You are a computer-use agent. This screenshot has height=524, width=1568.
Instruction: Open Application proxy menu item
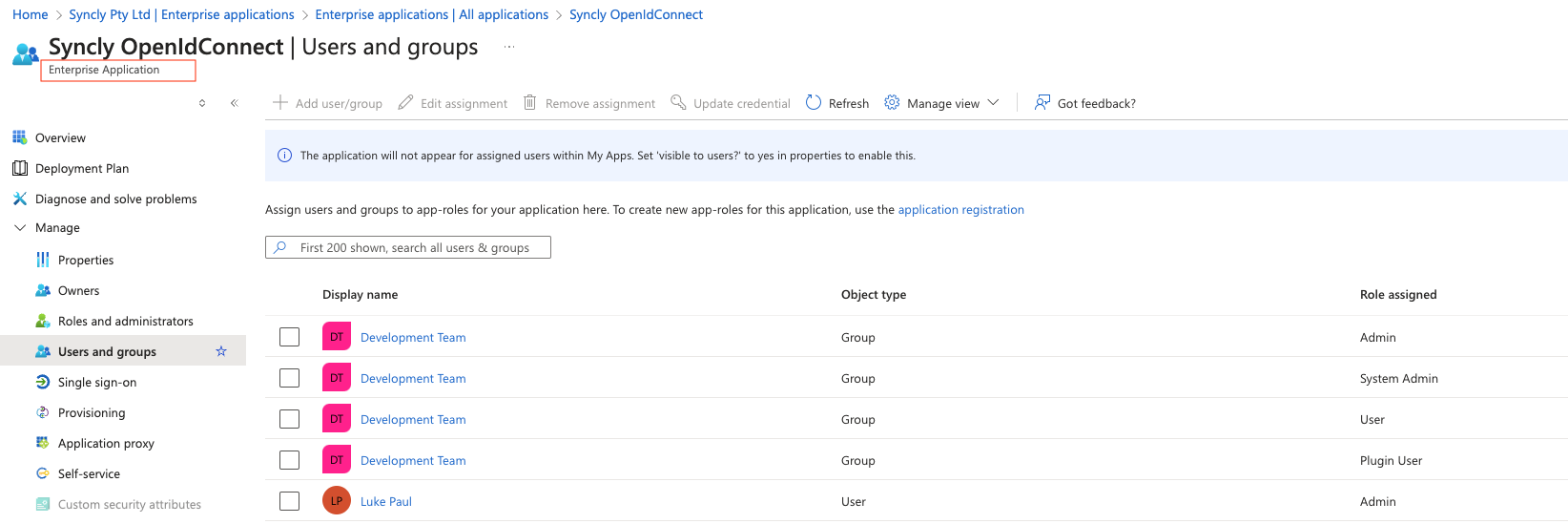106,443
